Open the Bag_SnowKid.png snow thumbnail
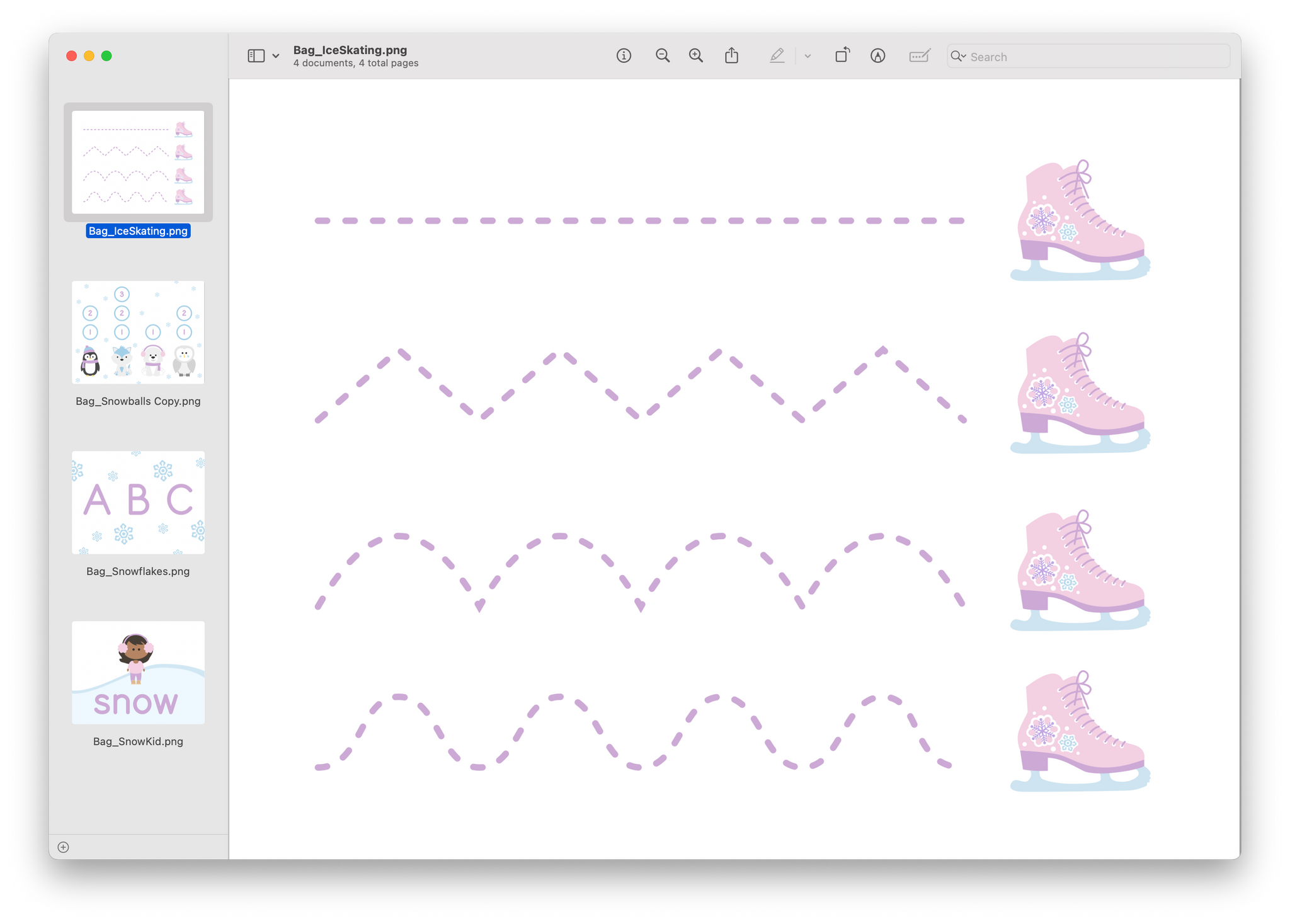Viewport: 1290px width, 924px height. point(138,673)
